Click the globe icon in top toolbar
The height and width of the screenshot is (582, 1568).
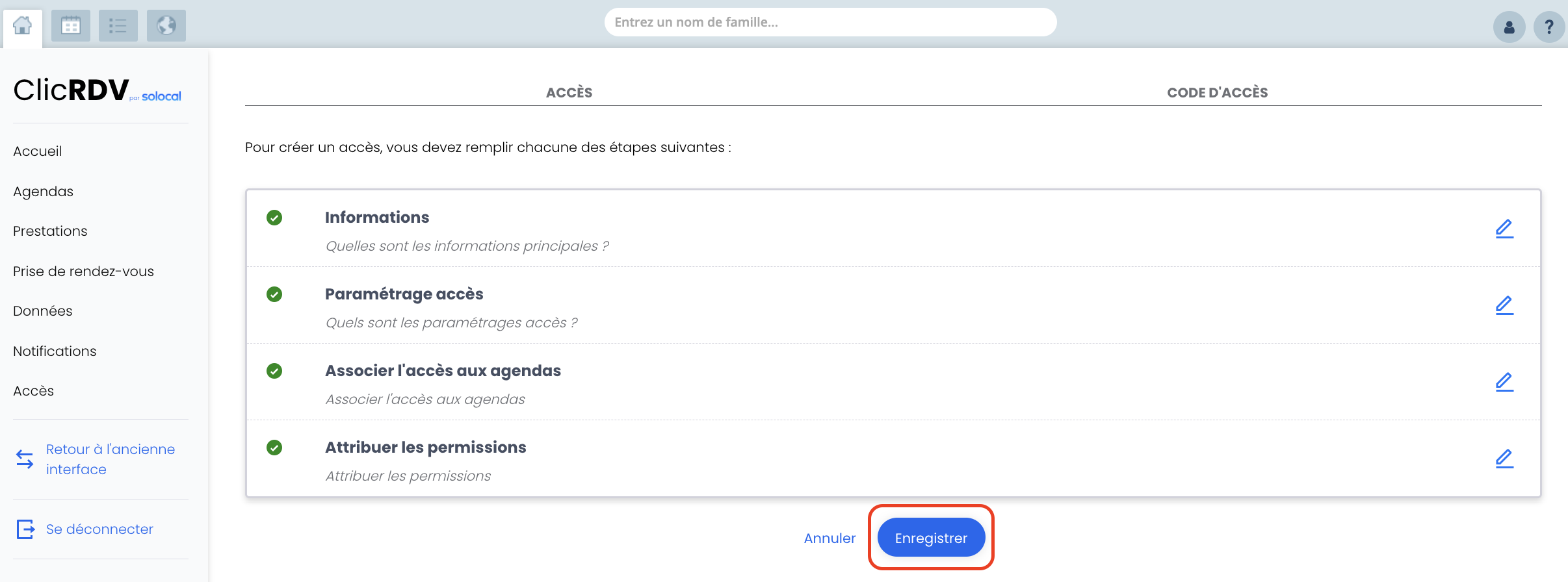(x=166, y=26)
